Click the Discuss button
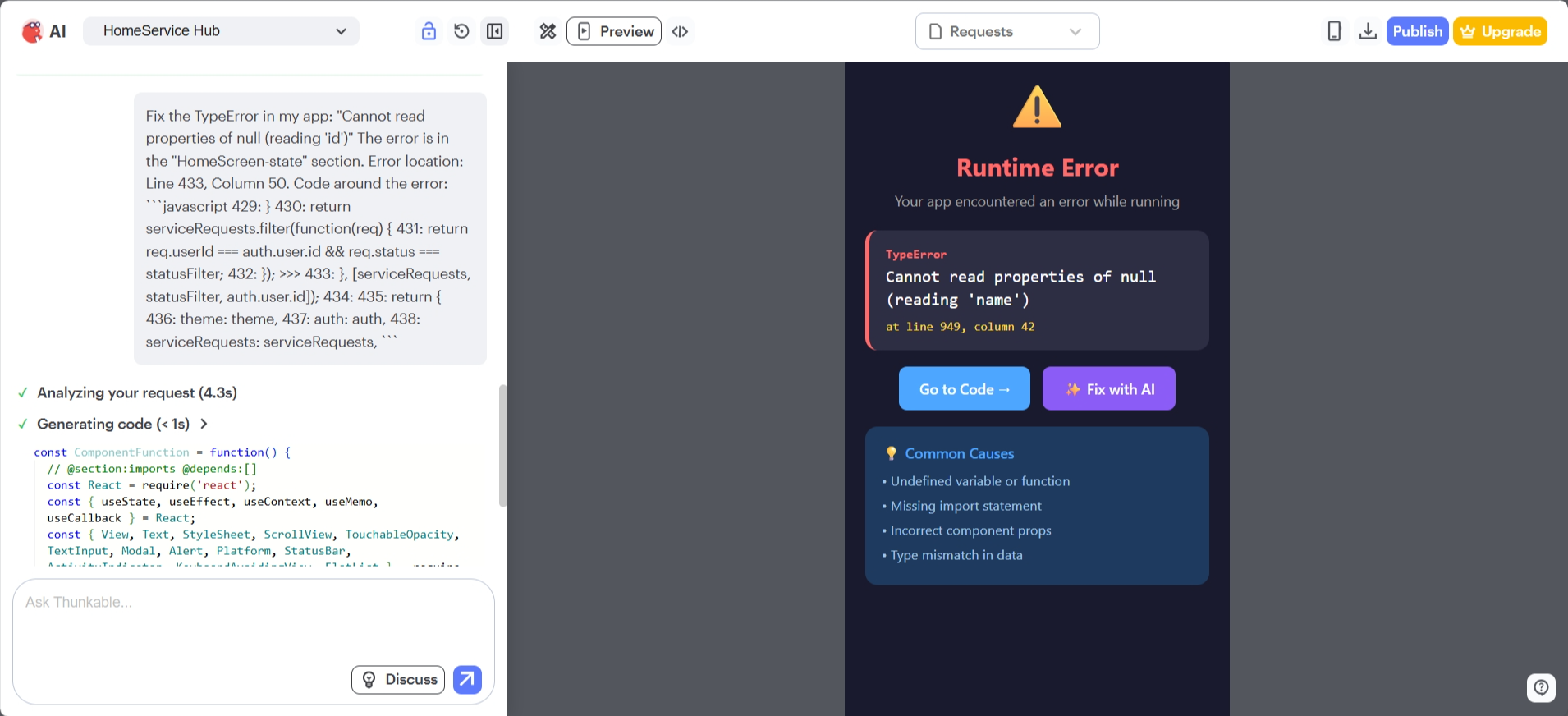Image resolution: width=1568 pixels, height=716 pixels. tap(398, 679)
